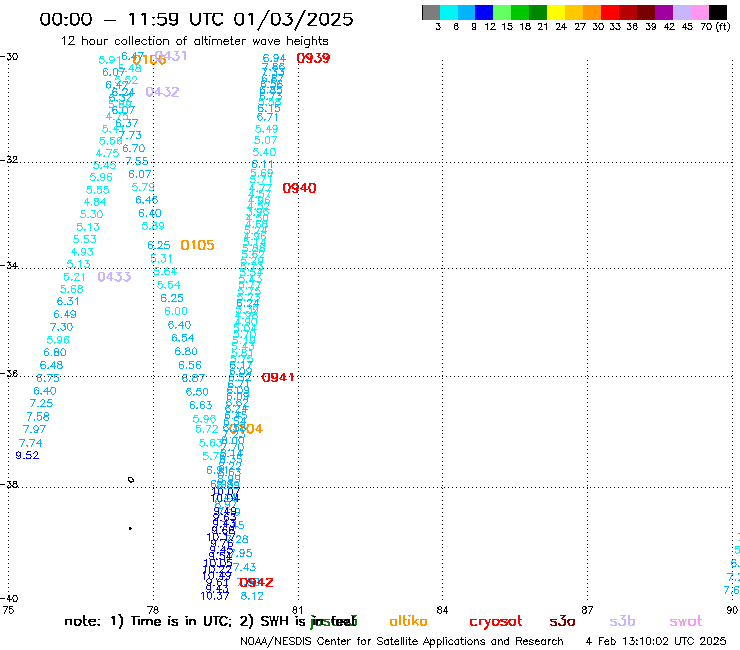Select the red "cryosat" satellite label
Screen dimensions: 740x650
496,621
